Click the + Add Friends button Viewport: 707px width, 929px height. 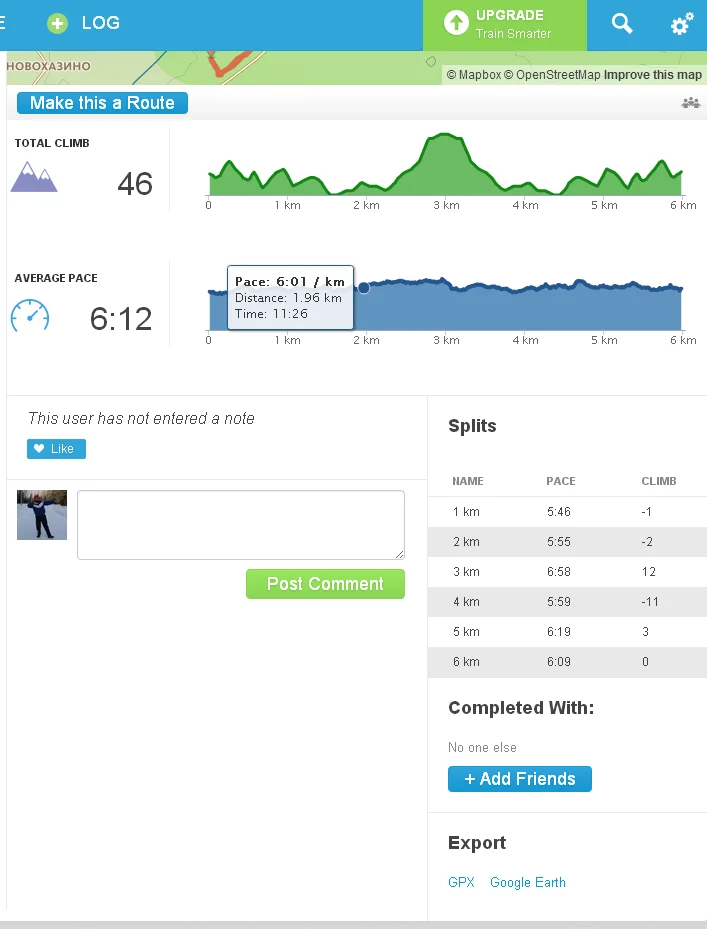[520, 779]
